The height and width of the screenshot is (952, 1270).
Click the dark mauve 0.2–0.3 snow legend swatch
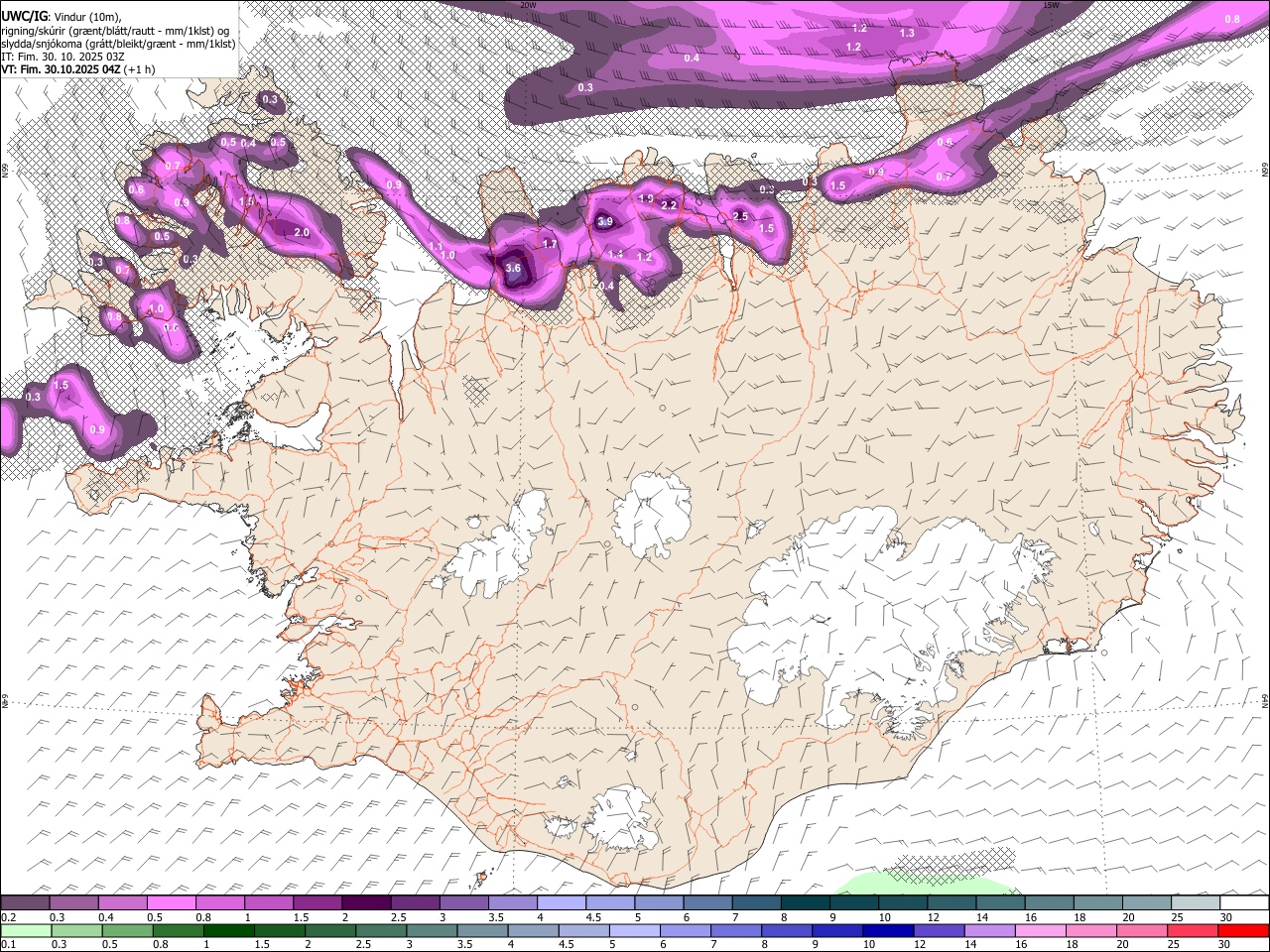point(26,903)
